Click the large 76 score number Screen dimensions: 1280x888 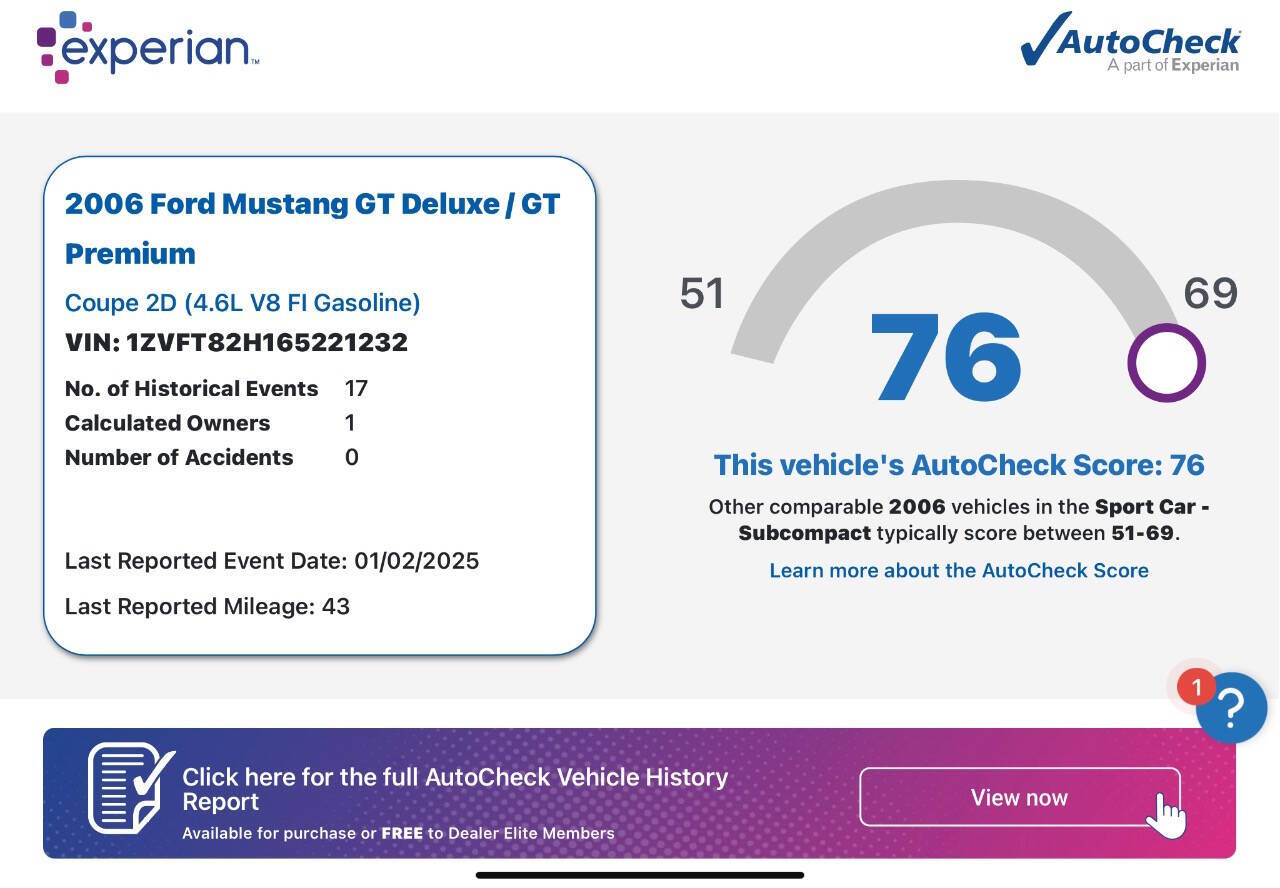(946, 358)
